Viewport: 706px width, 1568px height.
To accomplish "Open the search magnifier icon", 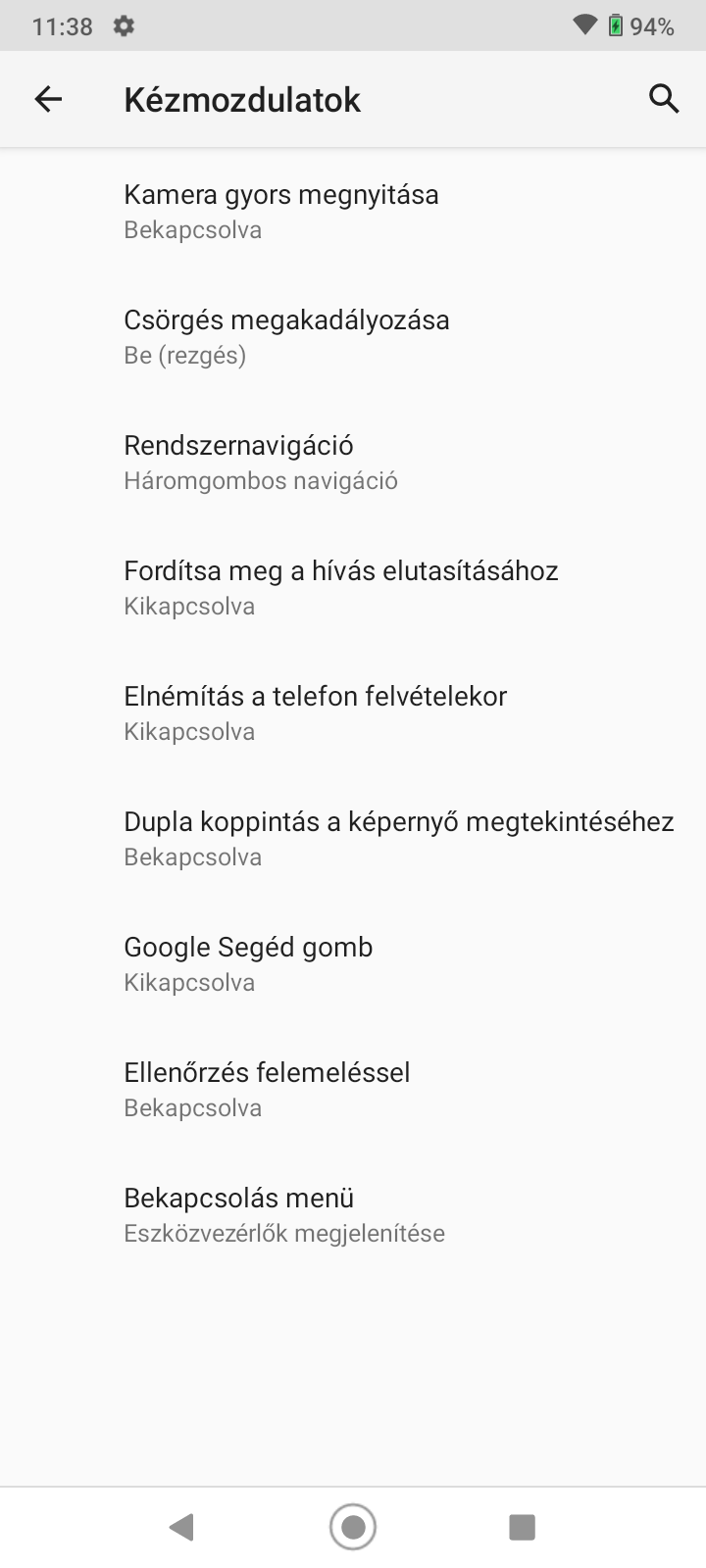I will tap(664, 99).
